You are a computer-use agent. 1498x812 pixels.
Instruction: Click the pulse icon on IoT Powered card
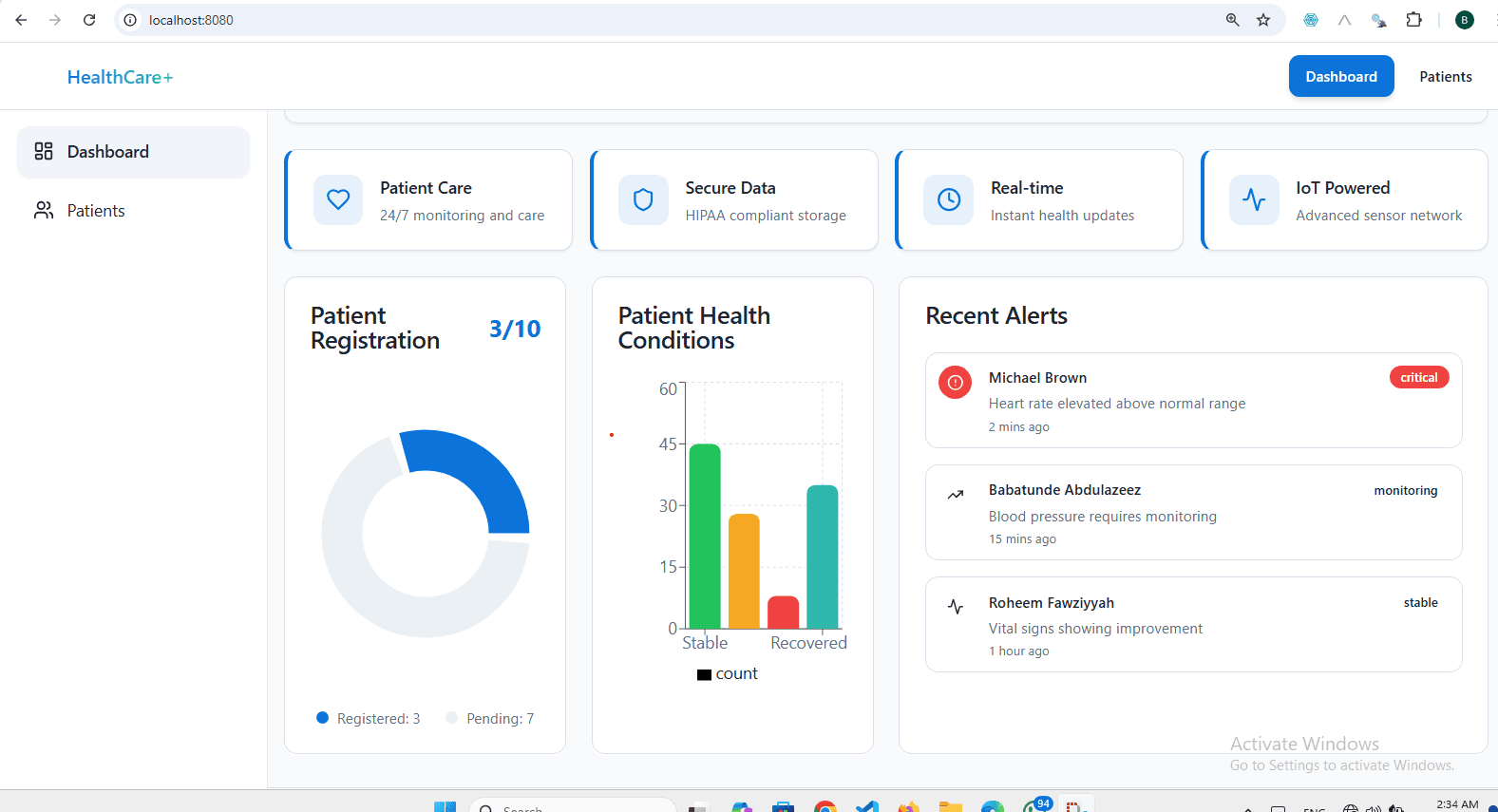click(1254, 199)
